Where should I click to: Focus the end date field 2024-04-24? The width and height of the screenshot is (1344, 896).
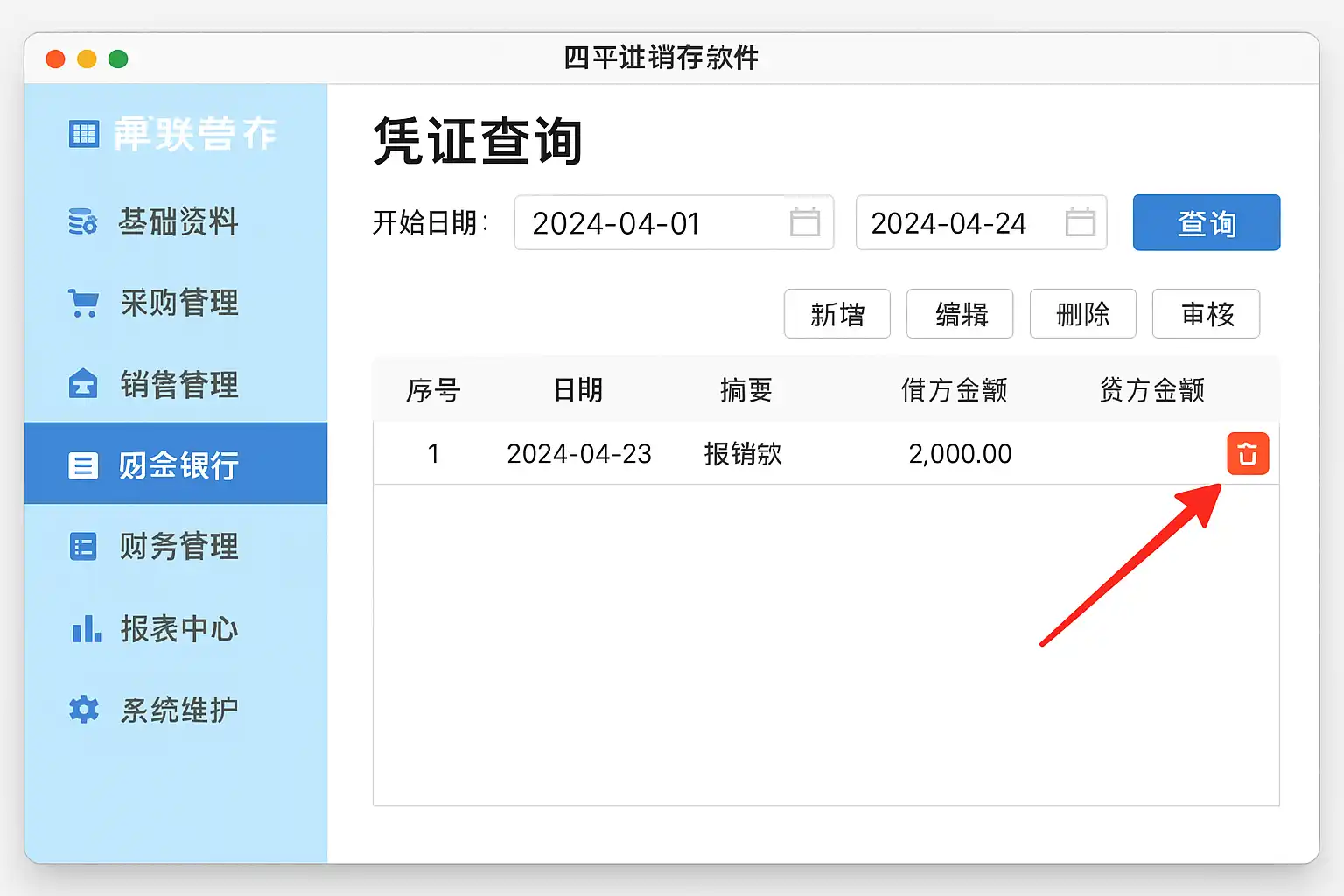(x=958, y=223)
